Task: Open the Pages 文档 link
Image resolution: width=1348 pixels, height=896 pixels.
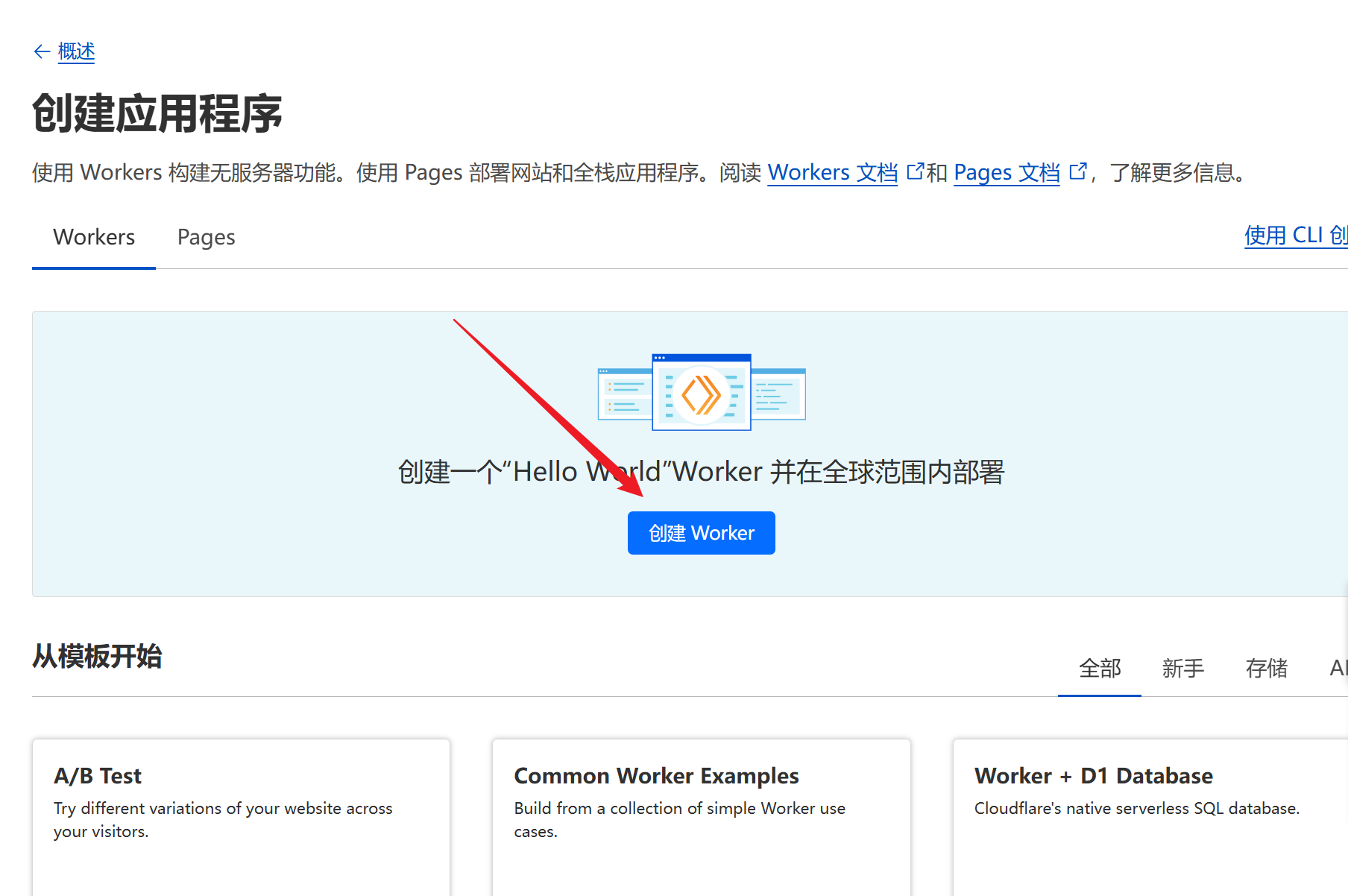Action: coord(1006,173)
